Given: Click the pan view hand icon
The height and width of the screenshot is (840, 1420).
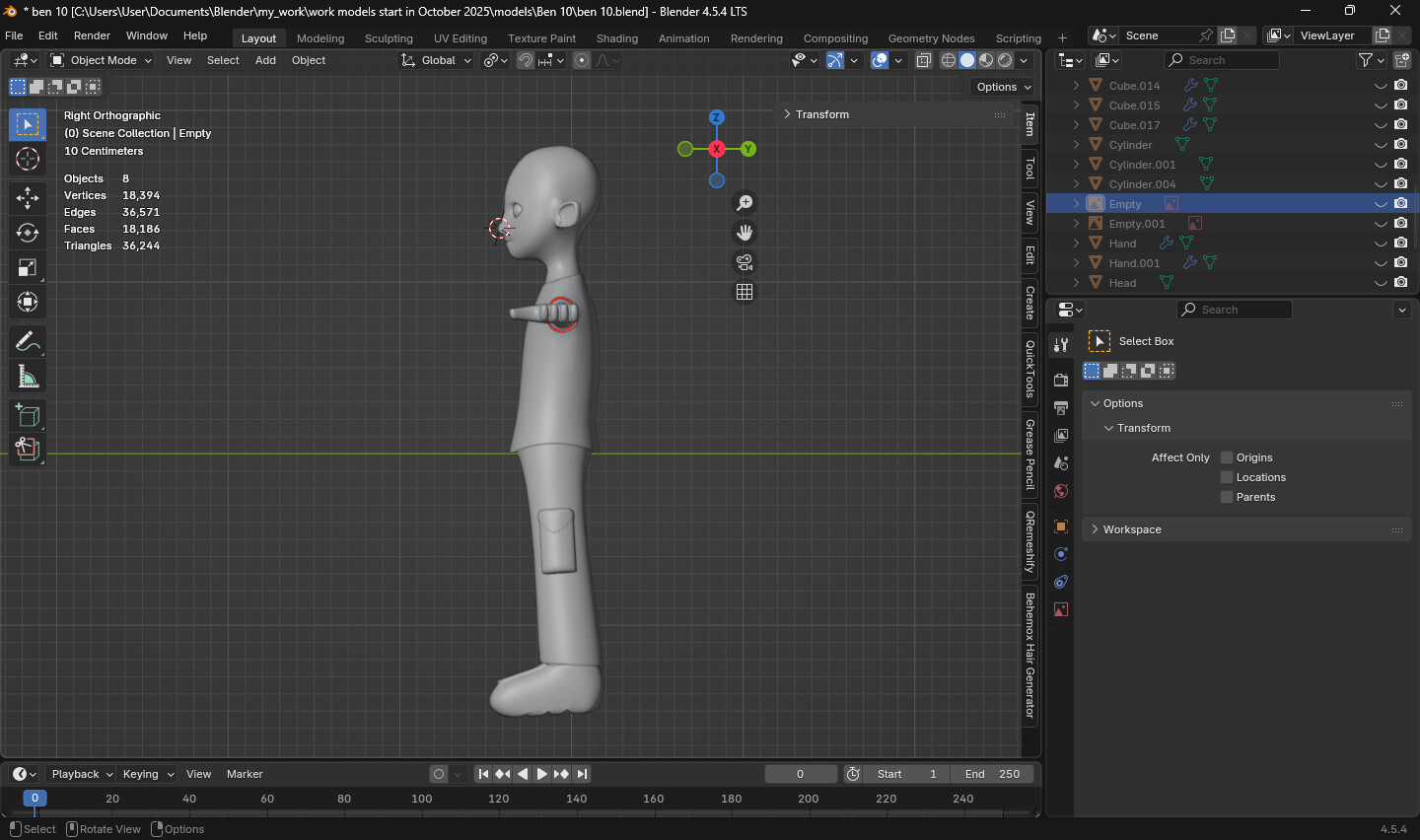Looking at the screenshot, I should pos(745,233).
